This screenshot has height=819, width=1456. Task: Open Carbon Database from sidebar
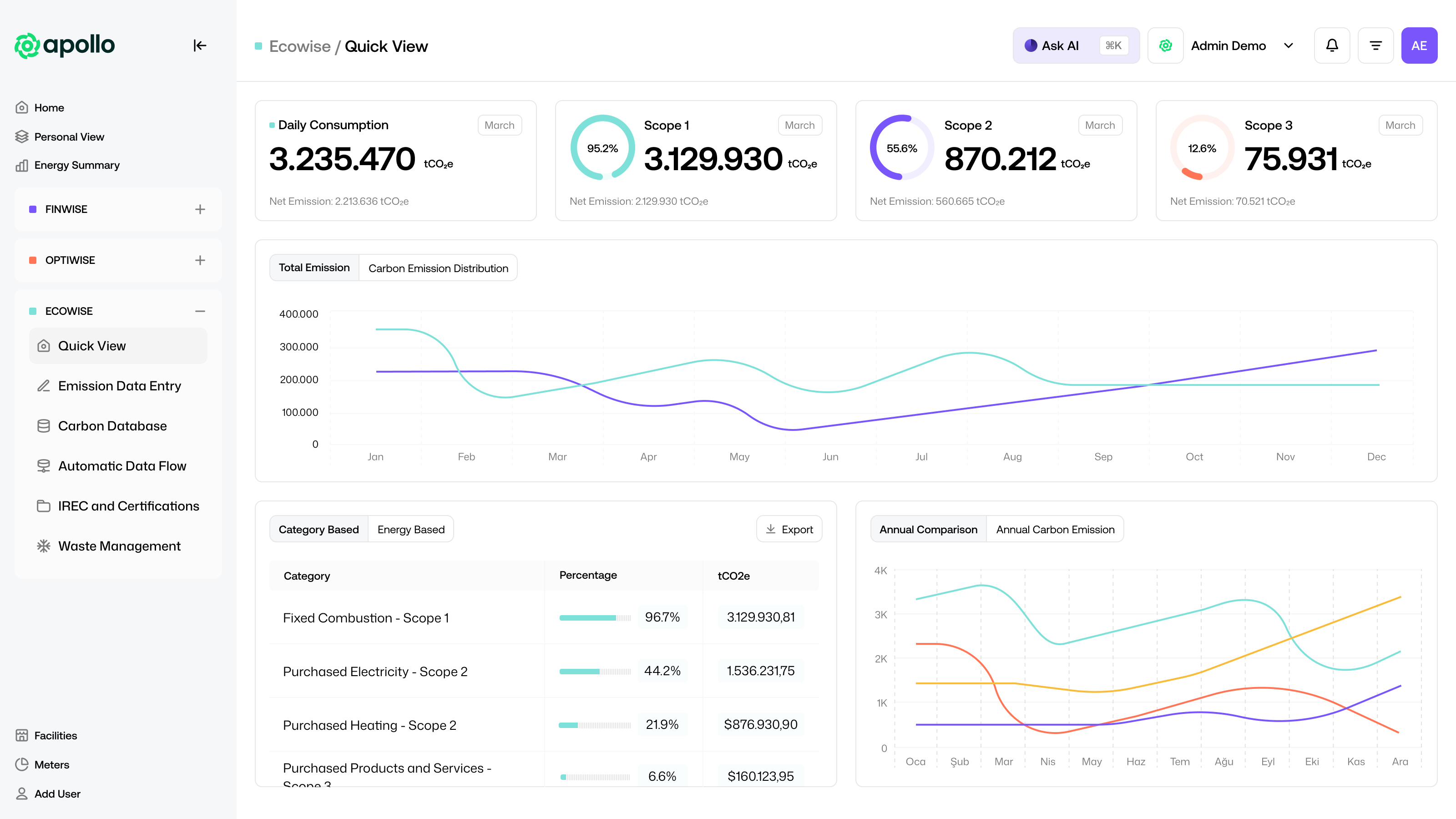[x=112, y=425]
